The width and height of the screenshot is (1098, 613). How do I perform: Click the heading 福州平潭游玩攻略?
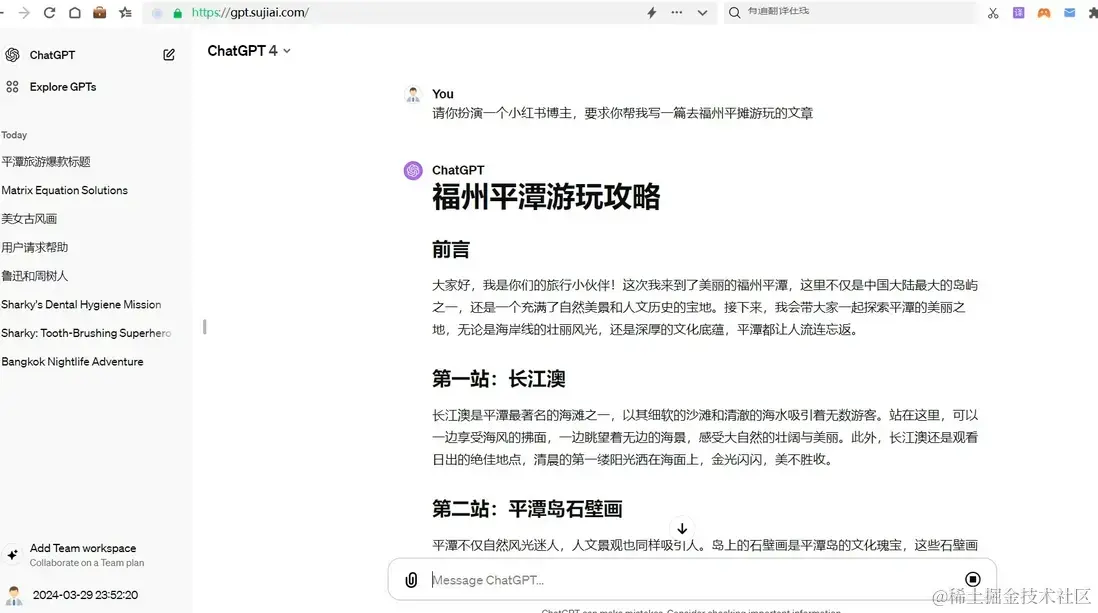point(546,197)
